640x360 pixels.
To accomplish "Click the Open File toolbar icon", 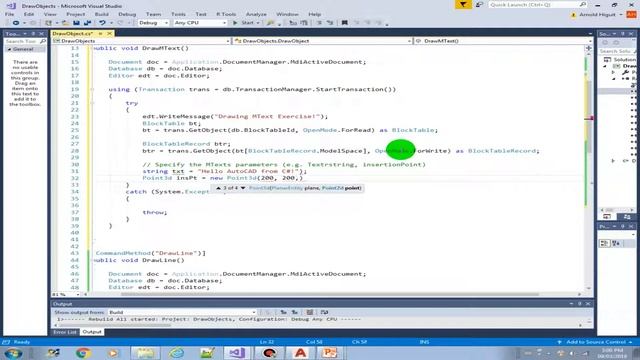I will 65,23.
